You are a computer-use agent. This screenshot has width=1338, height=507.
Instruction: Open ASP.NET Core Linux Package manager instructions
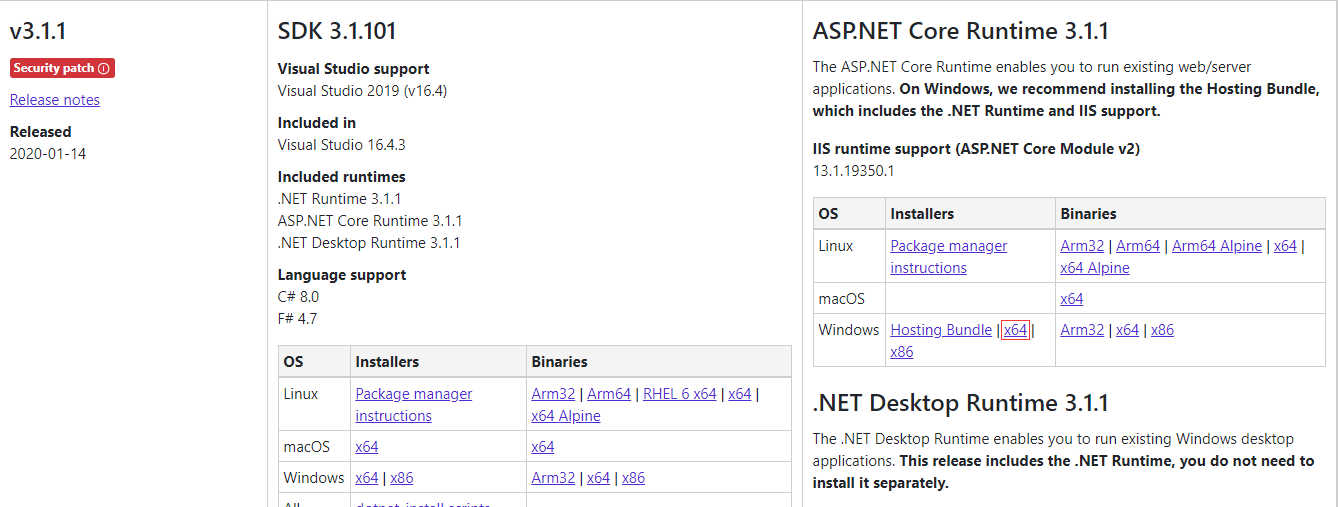click(x=949, y=257)
